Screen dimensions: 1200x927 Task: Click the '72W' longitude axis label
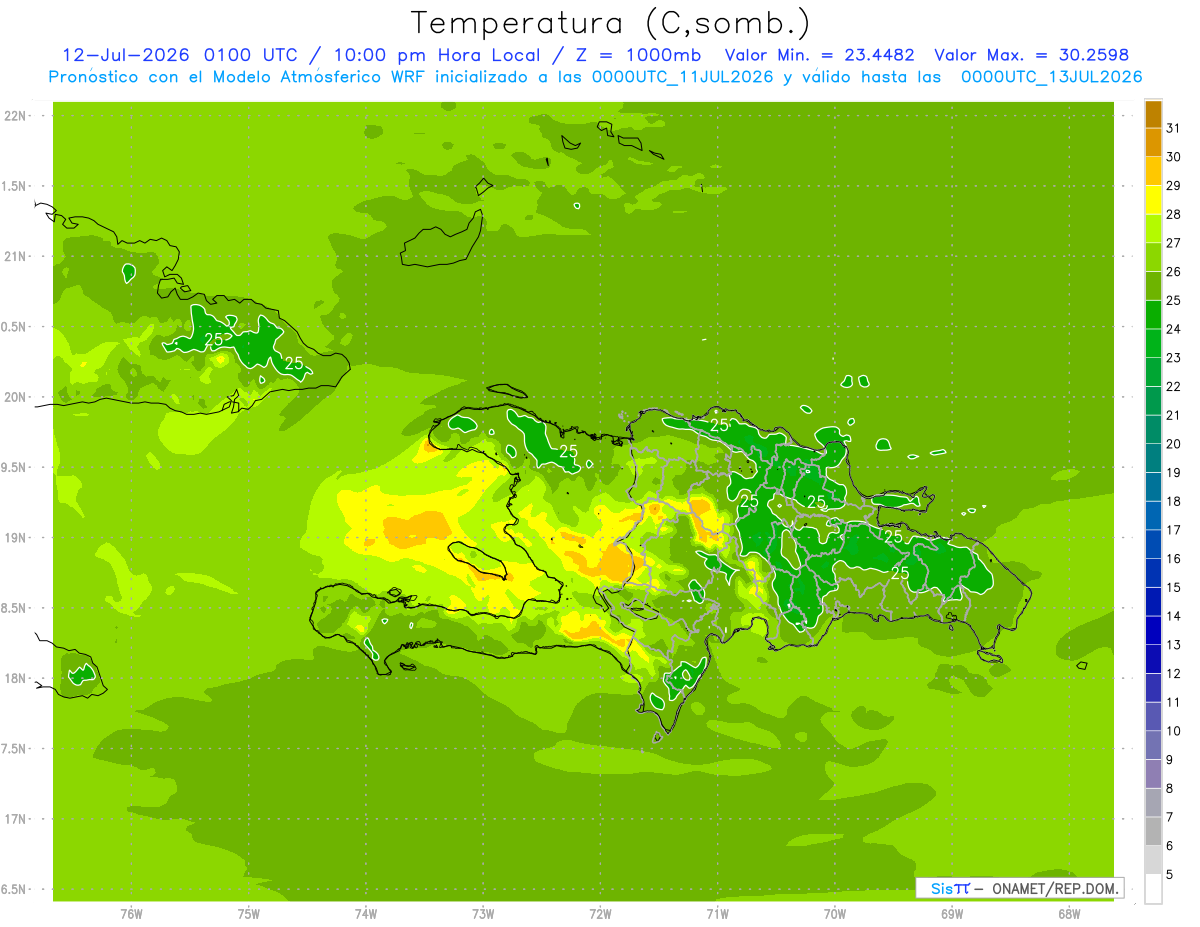600,913
